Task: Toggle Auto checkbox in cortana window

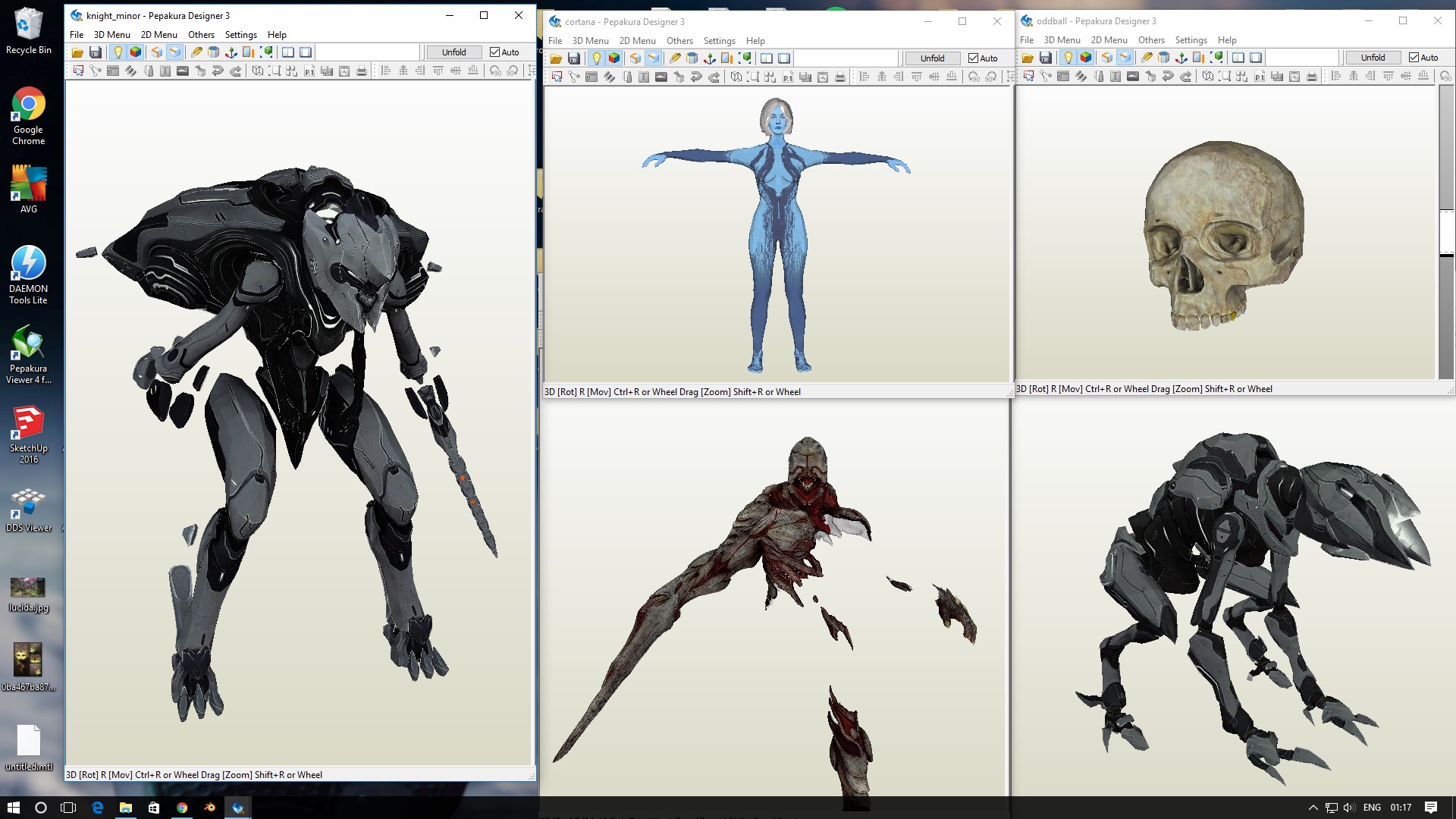Action: pyautogui.click(x=974, y=58)
